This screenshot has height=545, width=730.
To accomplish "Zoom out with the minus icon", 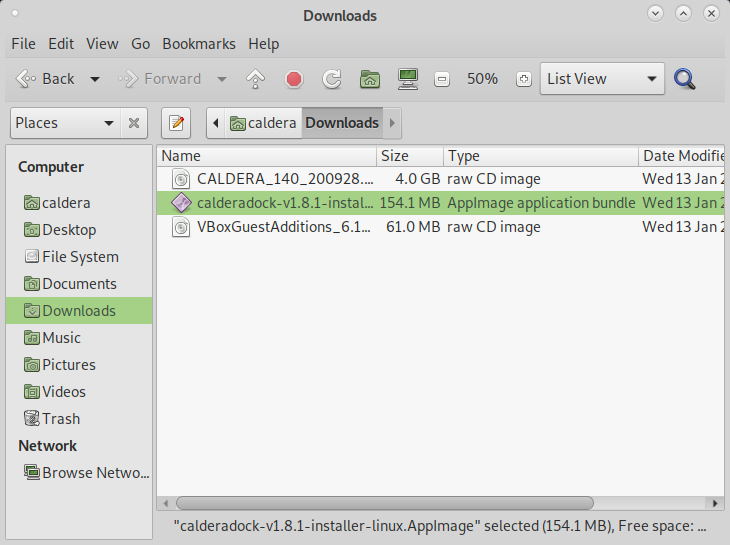I will coord(442,79).
